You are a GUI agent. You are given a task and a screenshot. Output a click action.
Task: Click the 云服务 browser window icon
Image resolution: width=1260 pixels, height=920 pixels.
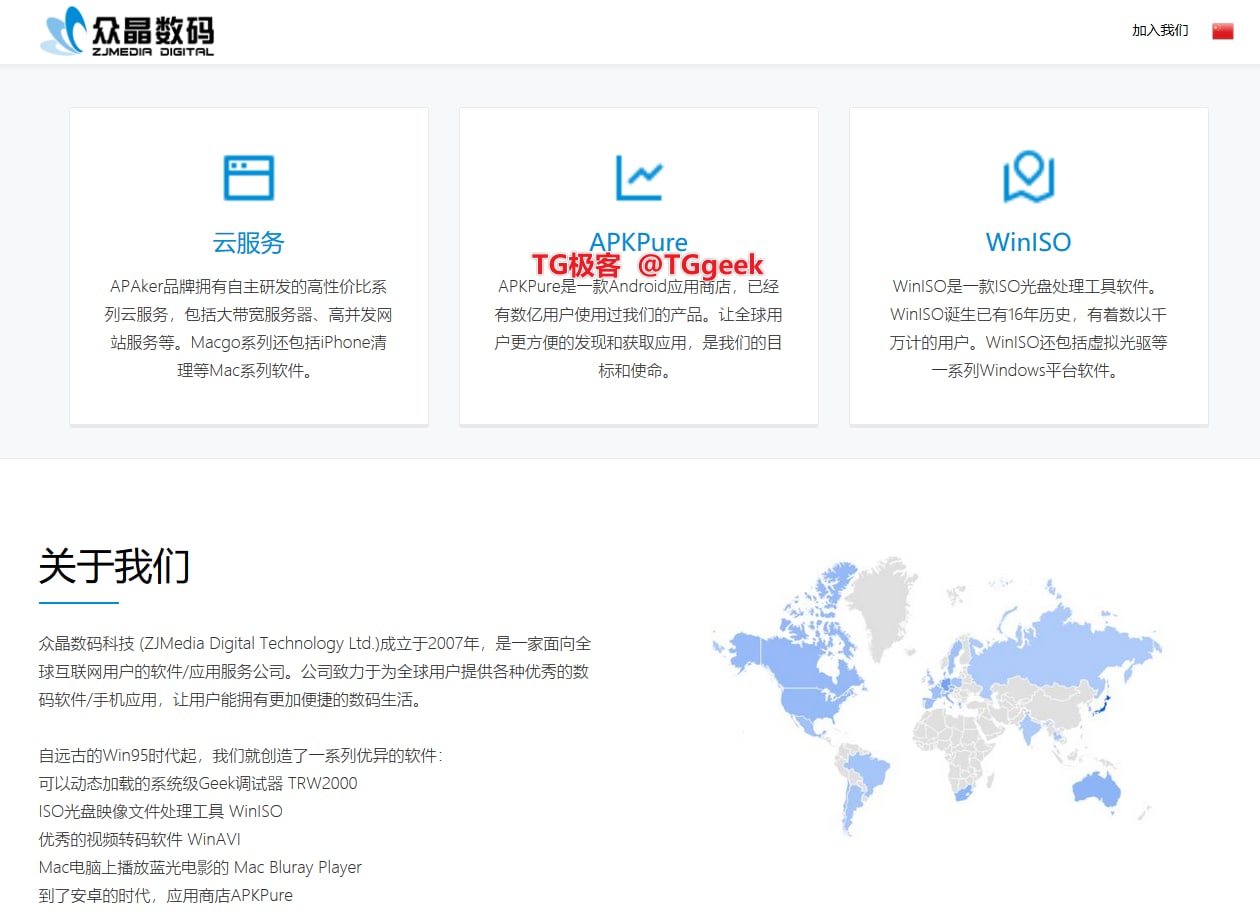tap(248, 178)
